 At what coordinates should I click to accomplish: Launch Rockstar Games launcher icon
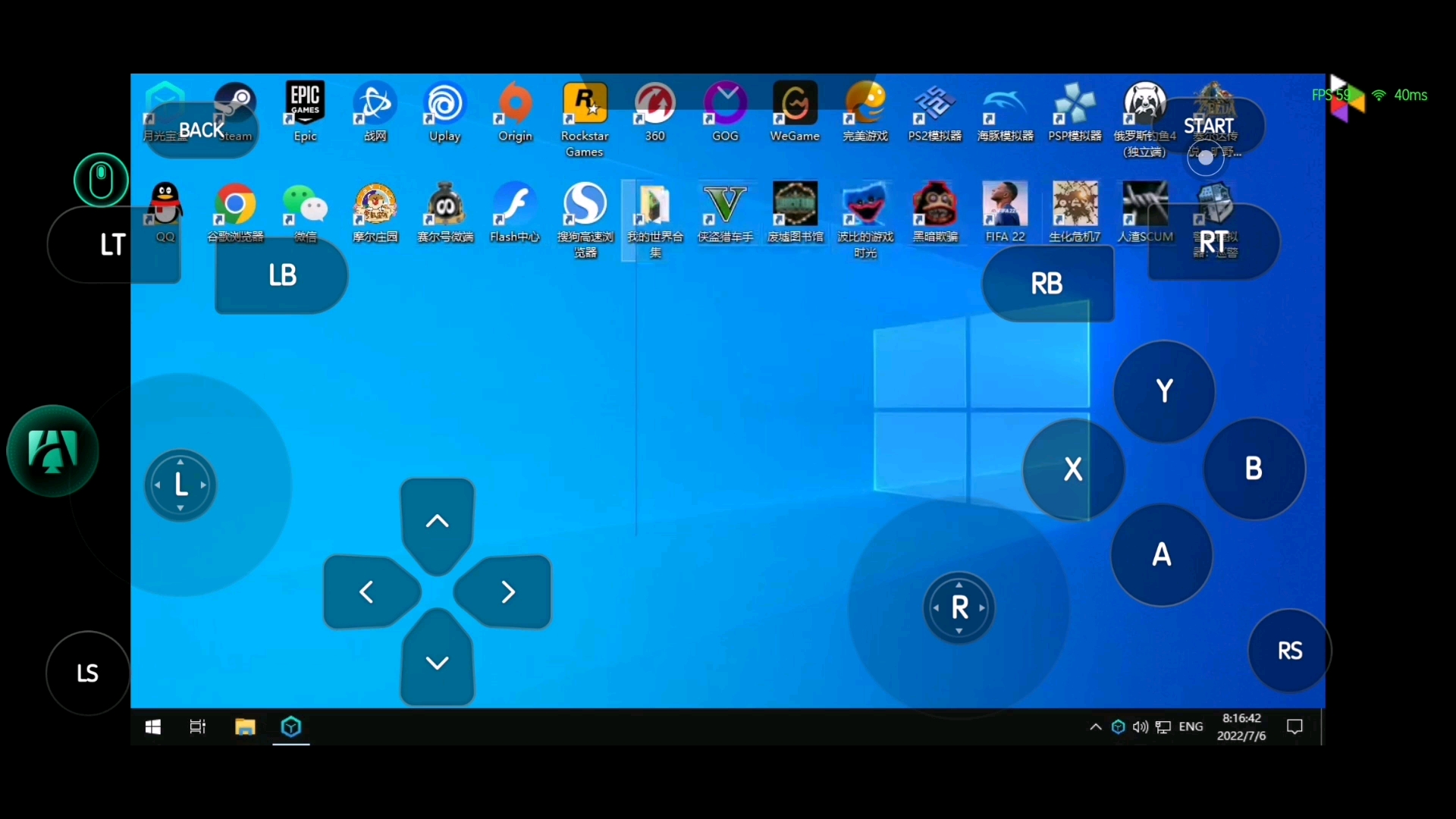pyautogui.click(x=585, y=119)
